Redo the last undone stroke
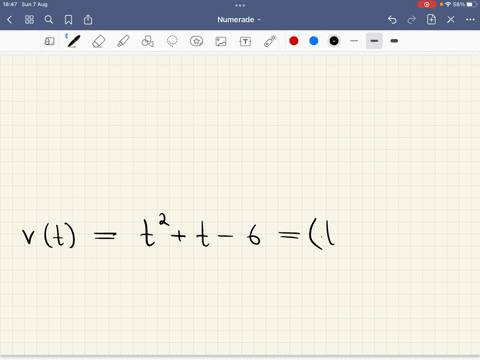Screen dimensions: 480x360 coord(412,20)
